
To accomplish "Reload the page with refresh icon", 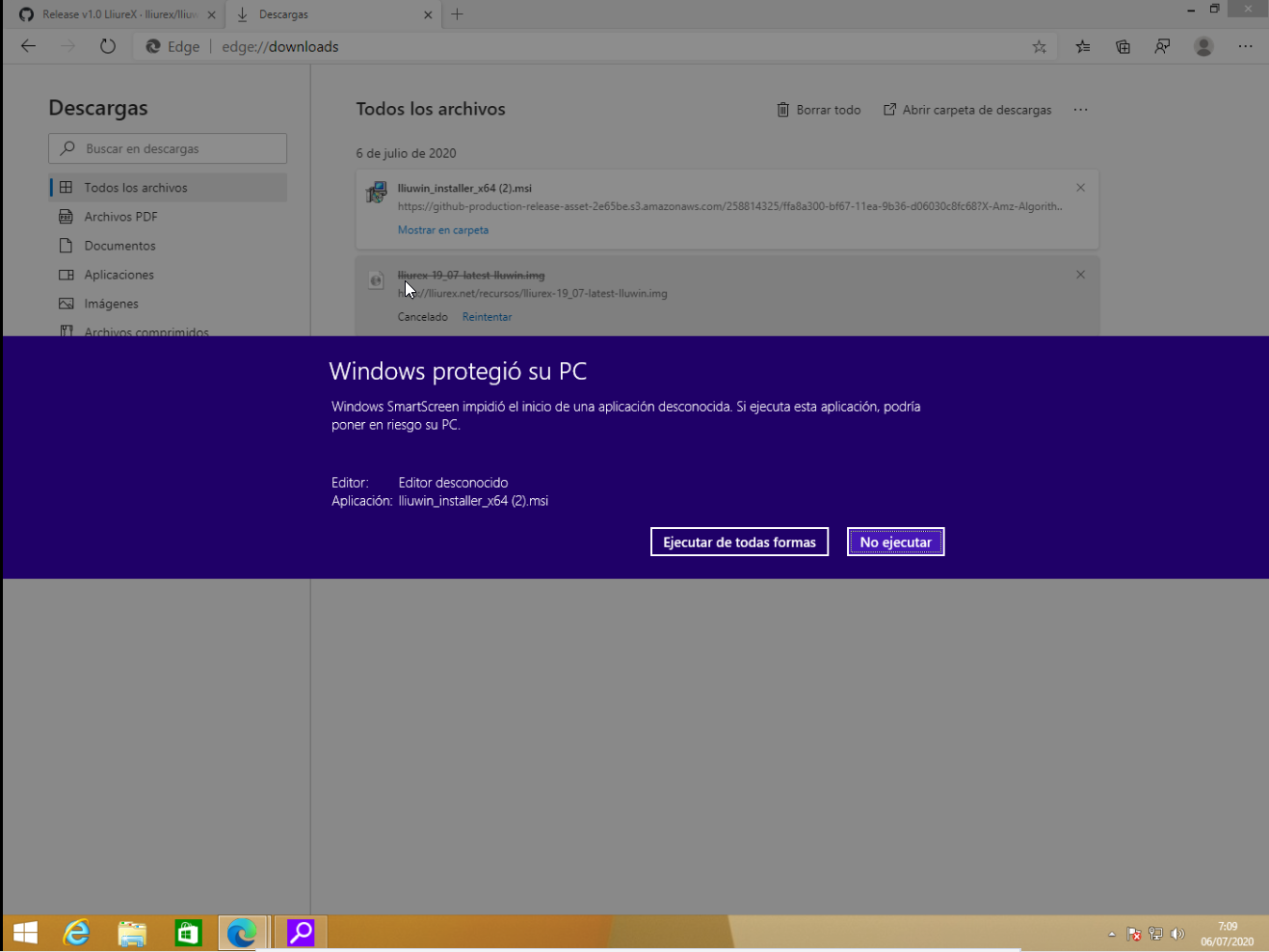I will 108,46.
